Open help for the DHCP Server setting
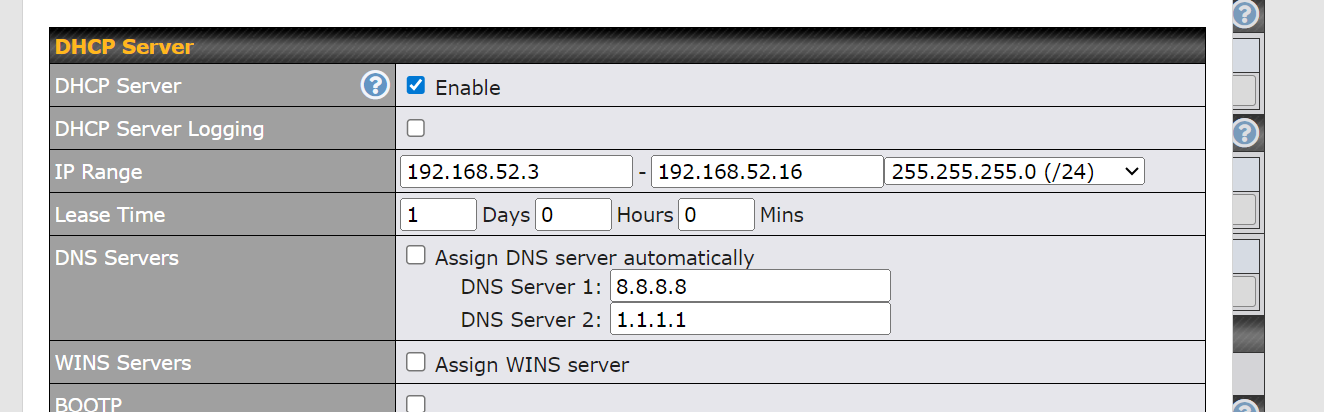 [x=374, y=86]
